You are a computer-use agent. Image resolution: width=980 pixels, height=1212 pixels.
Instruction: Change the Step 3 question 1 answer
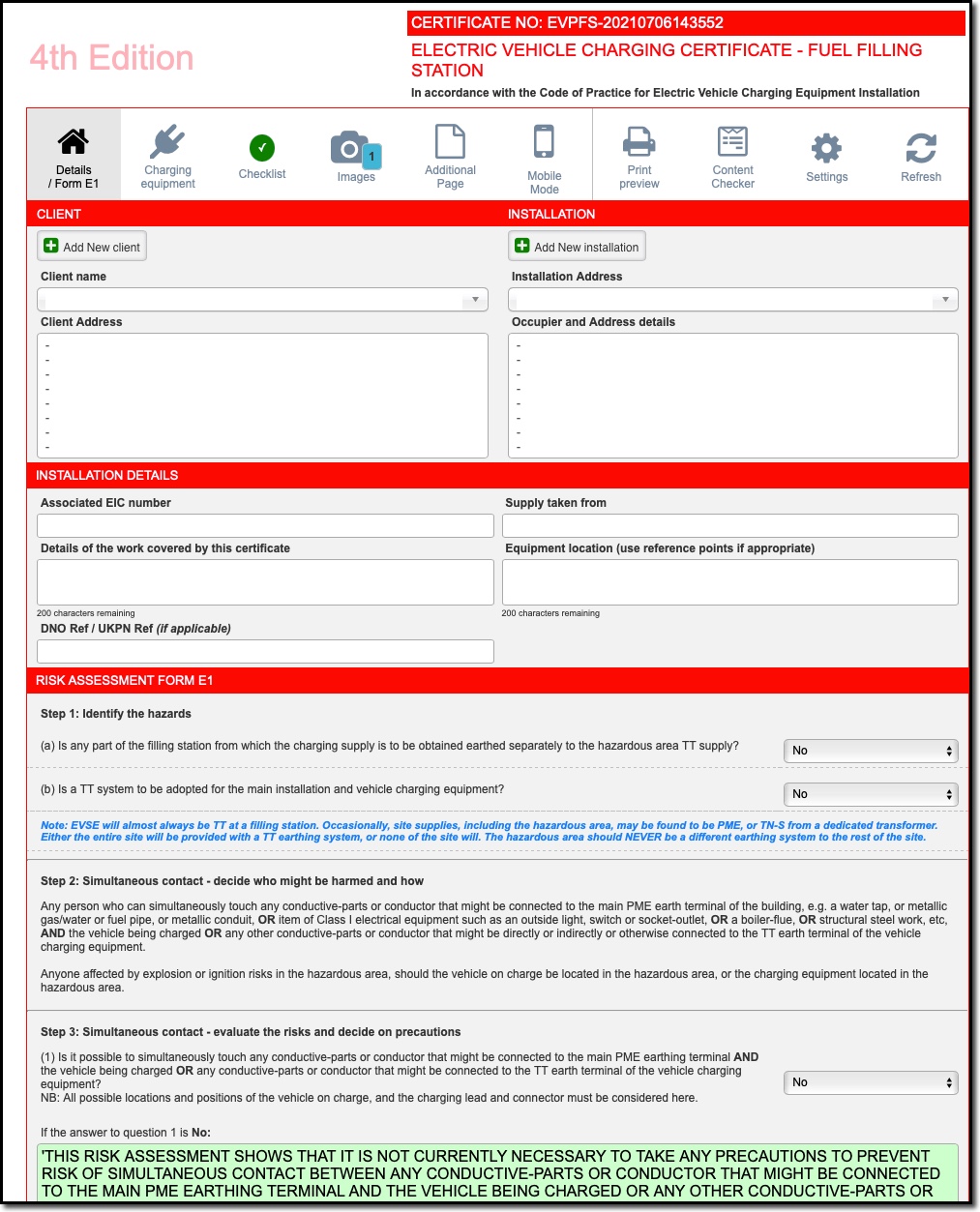point(870,1082)
